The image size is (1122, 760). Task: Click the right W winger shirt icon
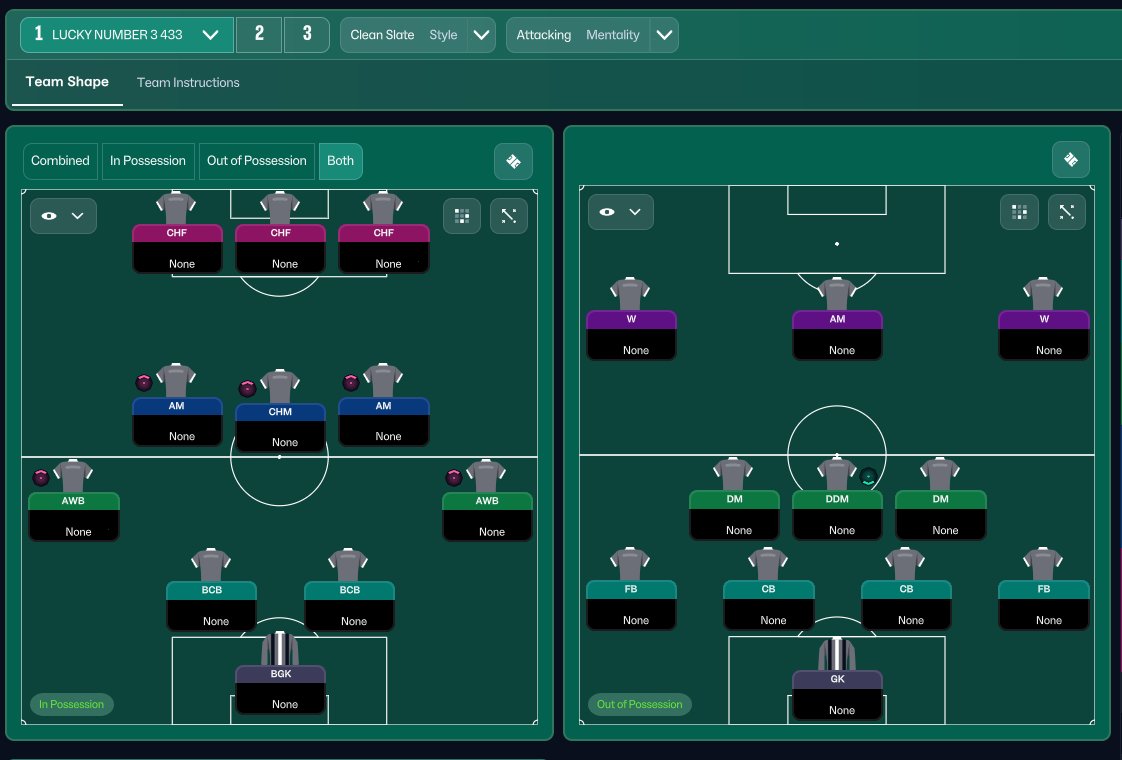[1043, 294]
